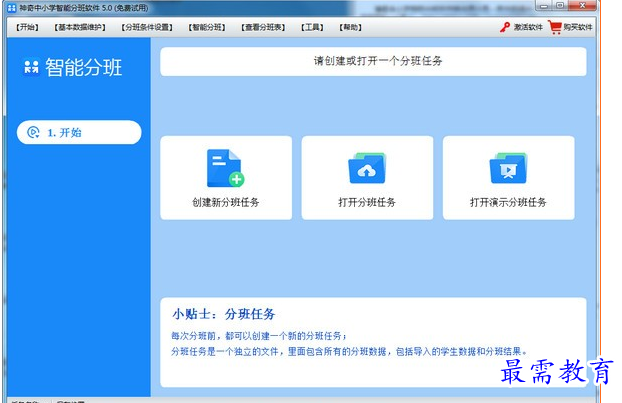
Task: Open the 【查看分班表】 menu
Action: click(x=263, y=27)
